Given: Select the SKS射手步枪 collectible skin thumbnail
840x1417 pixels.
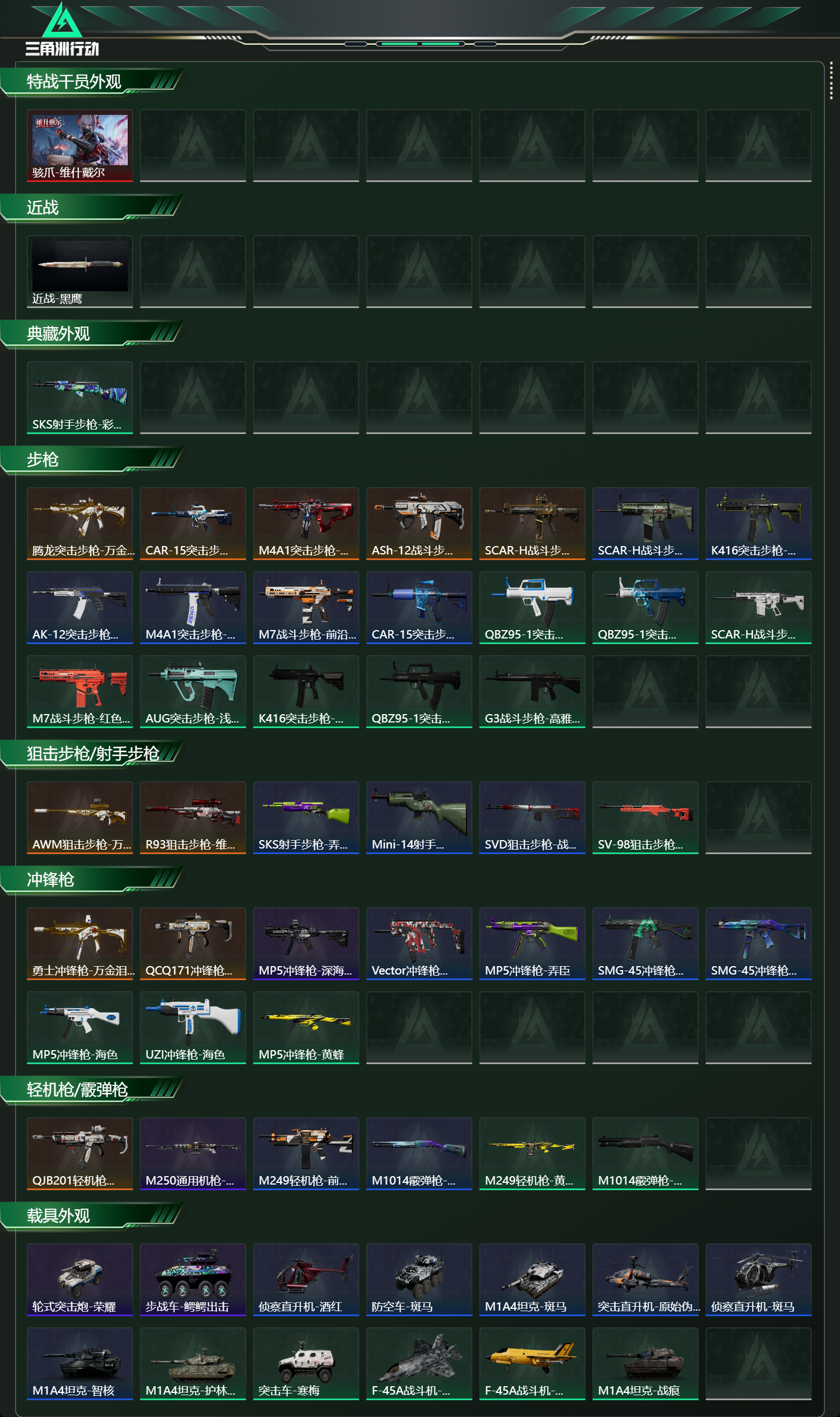Looking at the screenshot, I should point(80,398).
